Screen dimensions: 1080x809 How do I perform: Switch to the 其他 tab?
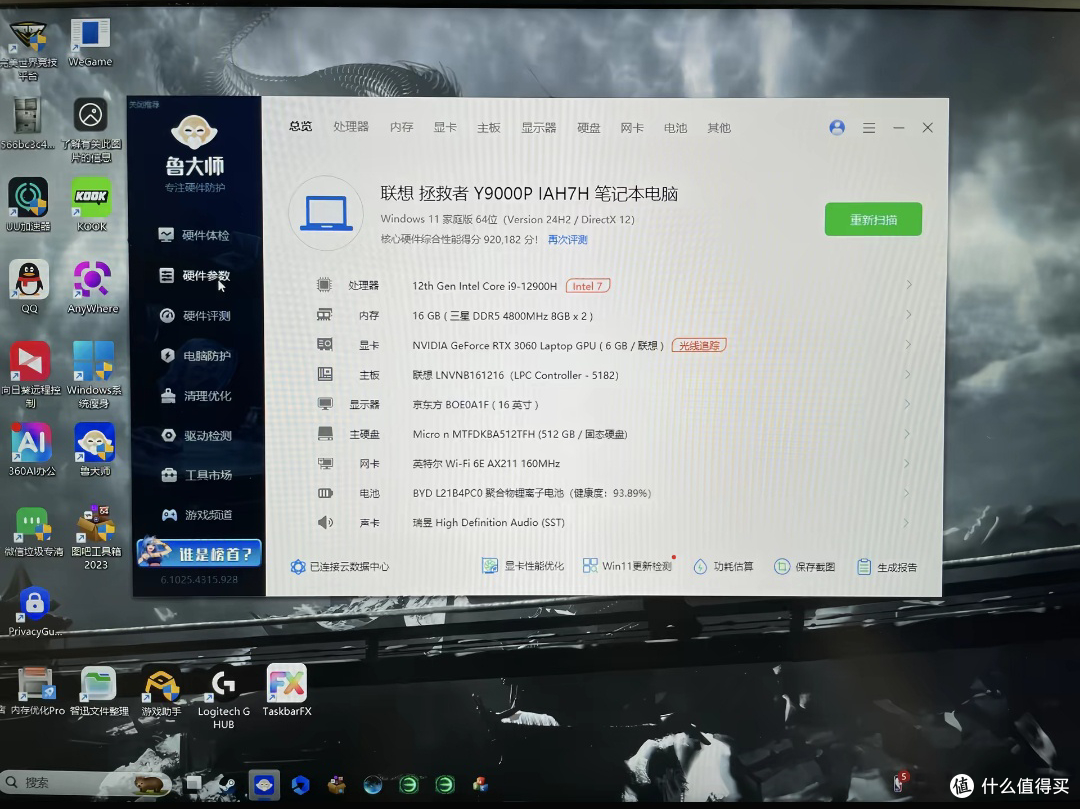click(x=718, y=127)
